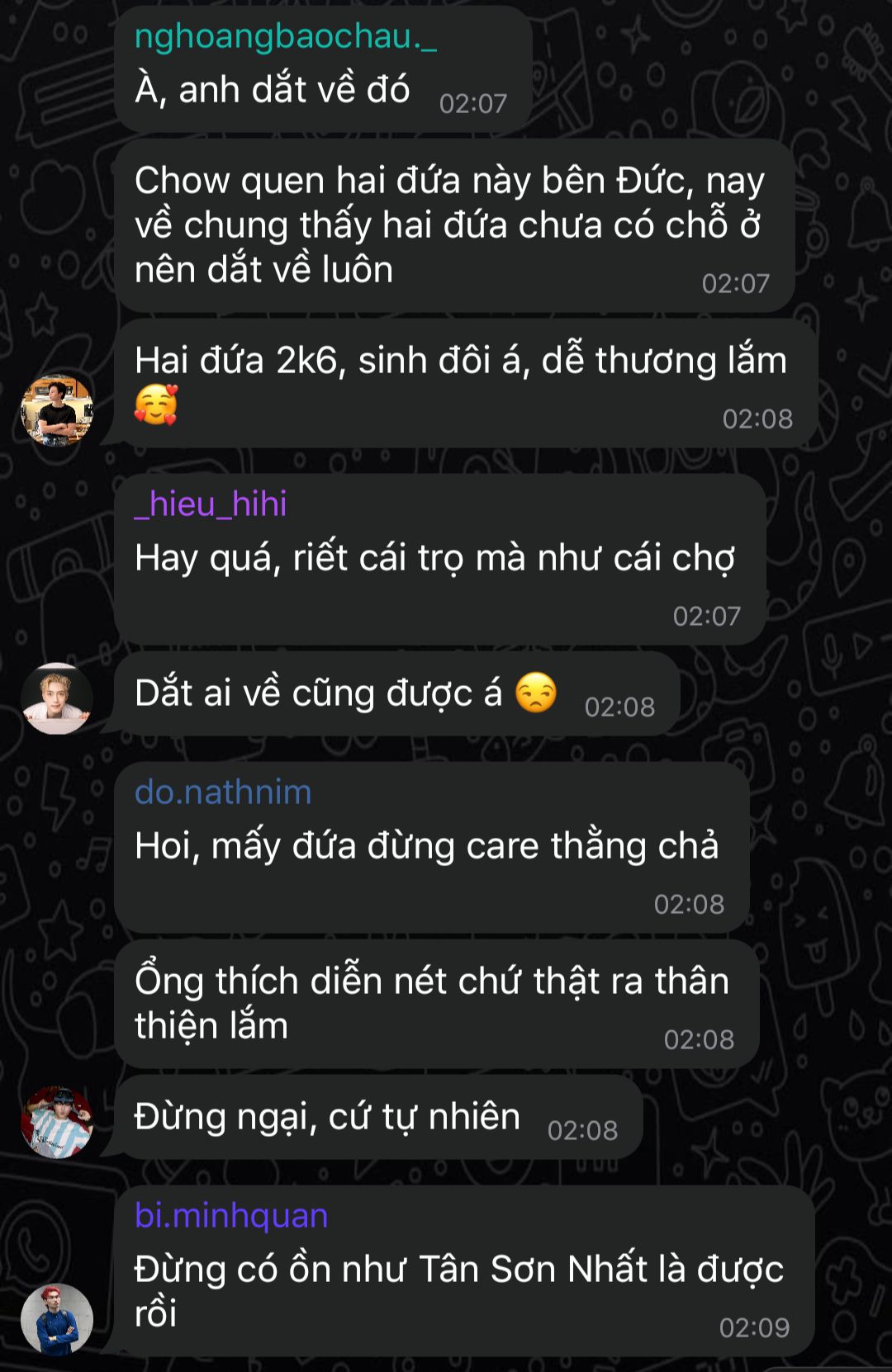The image size is (892, 1372).
Task: Click the 02:09 timestamp on last message
Action: click(754, 1327)
